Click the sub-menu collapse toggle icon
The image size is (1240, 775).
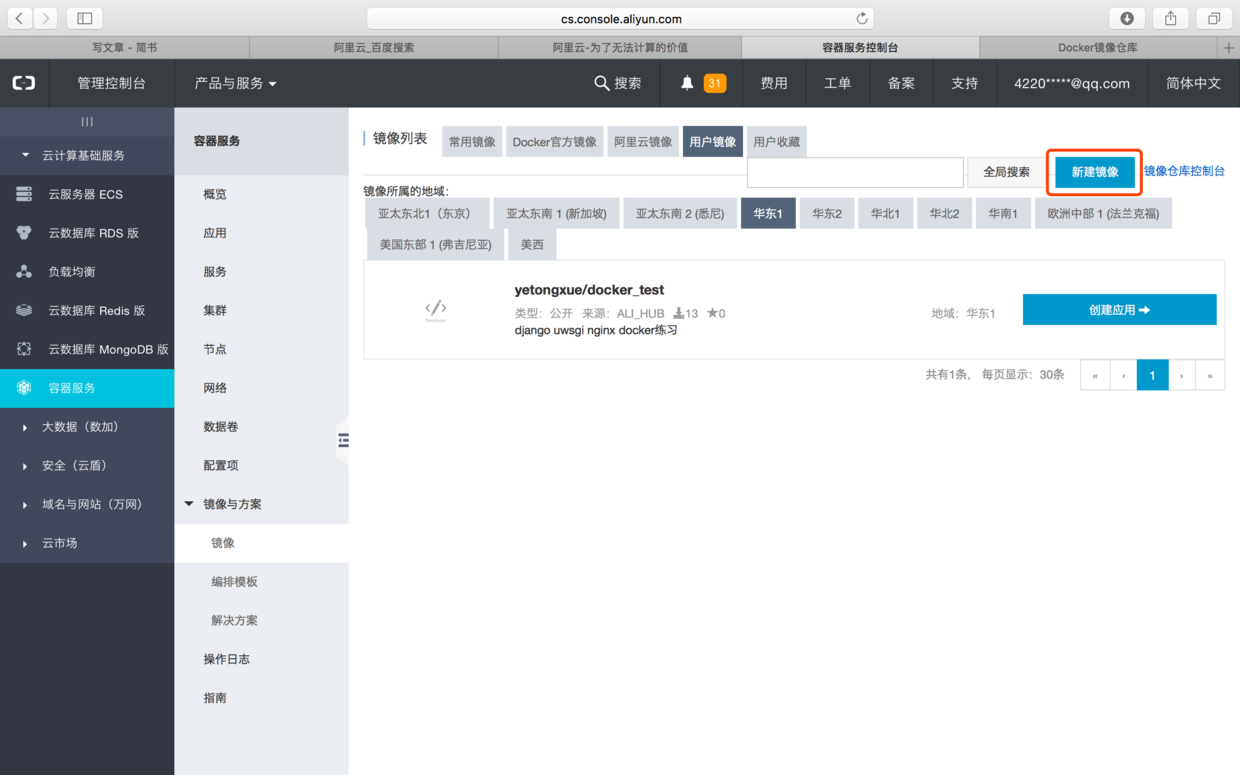pos(343,440)
